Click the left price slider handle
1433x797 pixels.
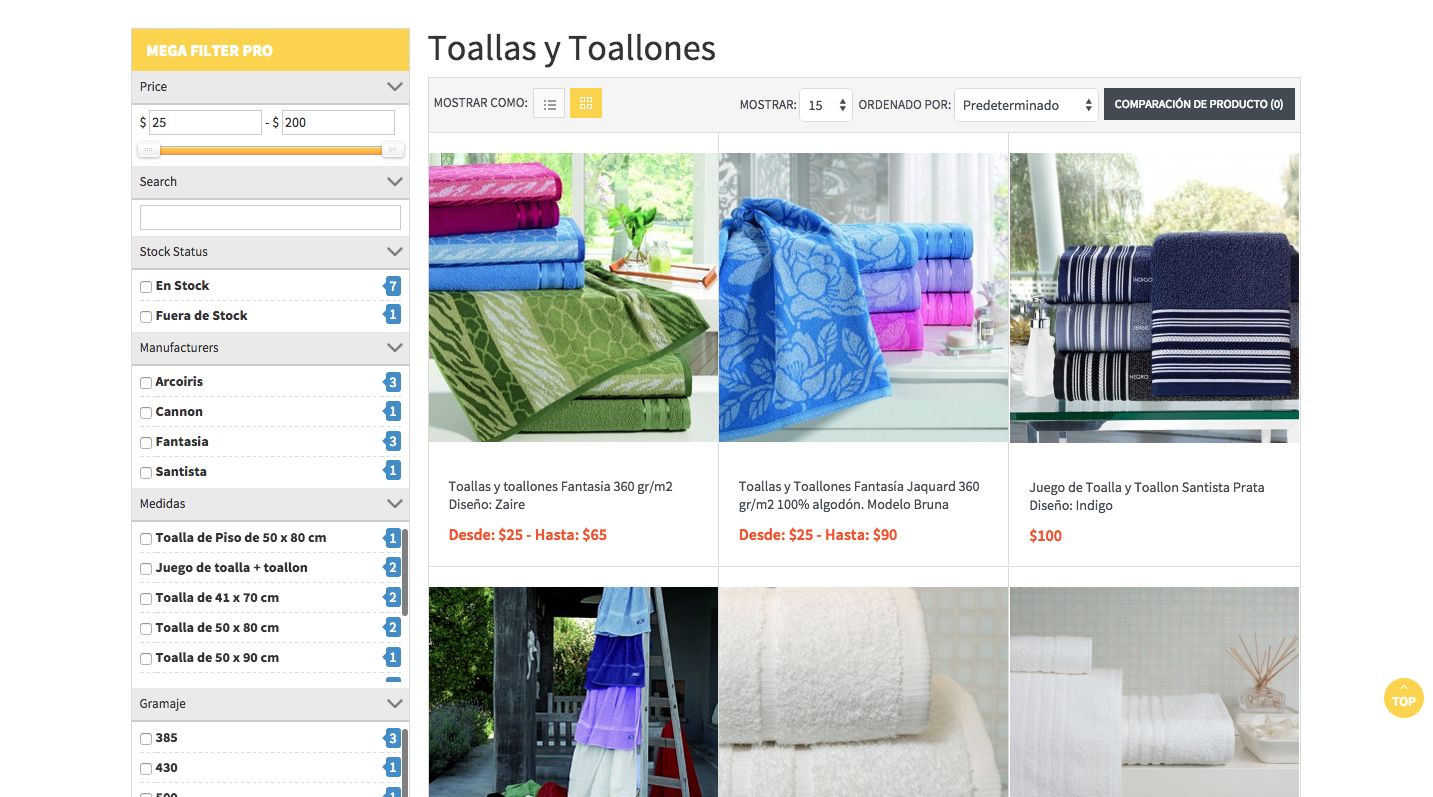(149, 150)
